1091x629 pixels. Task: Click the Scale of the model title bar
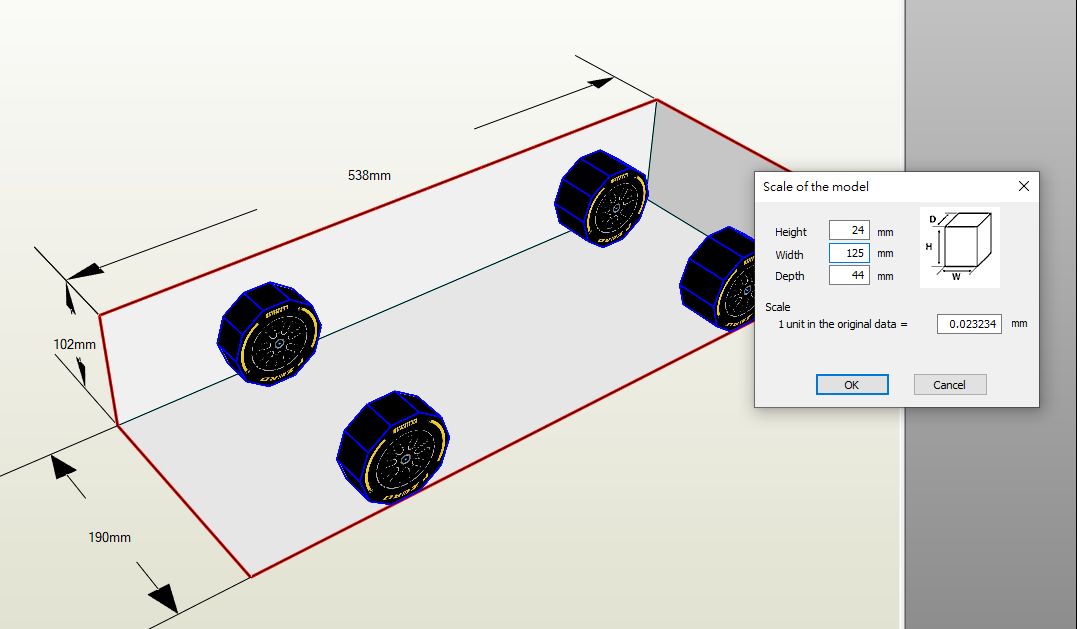[x=880, y=186]
